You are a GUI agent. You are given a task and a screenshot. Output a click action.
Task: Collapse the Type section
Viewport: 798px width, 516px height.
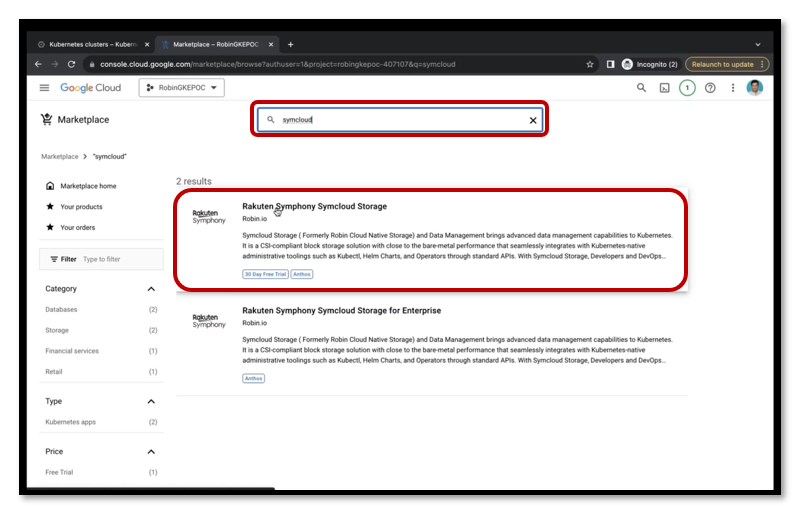click(151, 402)
